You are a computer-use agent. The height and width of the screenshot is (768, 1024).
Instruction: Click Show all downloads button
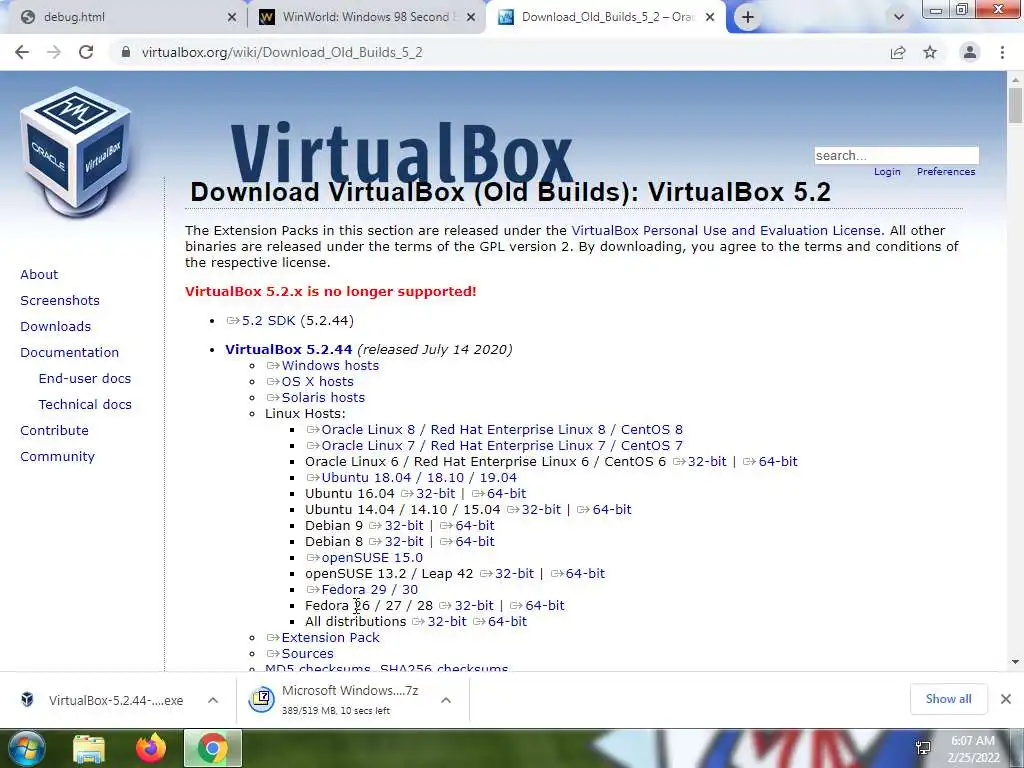pyautogui.click(x=948, y=699)
